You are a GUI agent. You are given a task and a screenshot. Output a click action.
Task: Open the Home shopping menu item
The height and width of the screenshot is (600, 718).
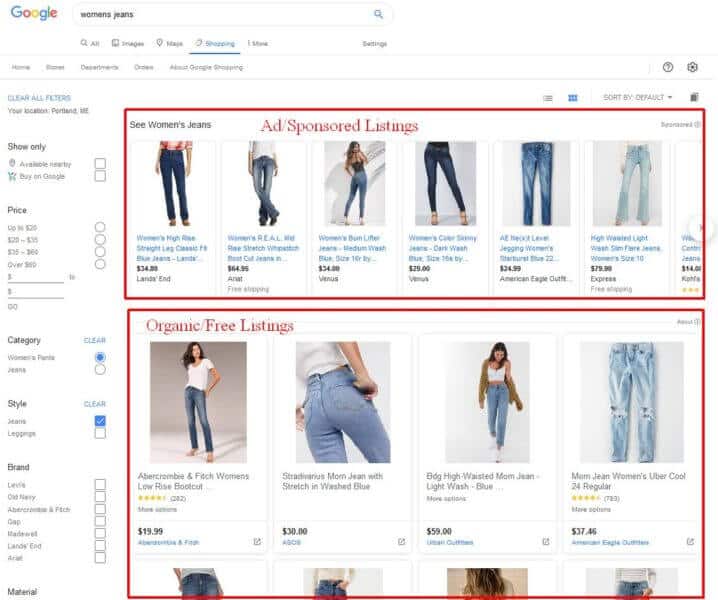pos(21,67)
